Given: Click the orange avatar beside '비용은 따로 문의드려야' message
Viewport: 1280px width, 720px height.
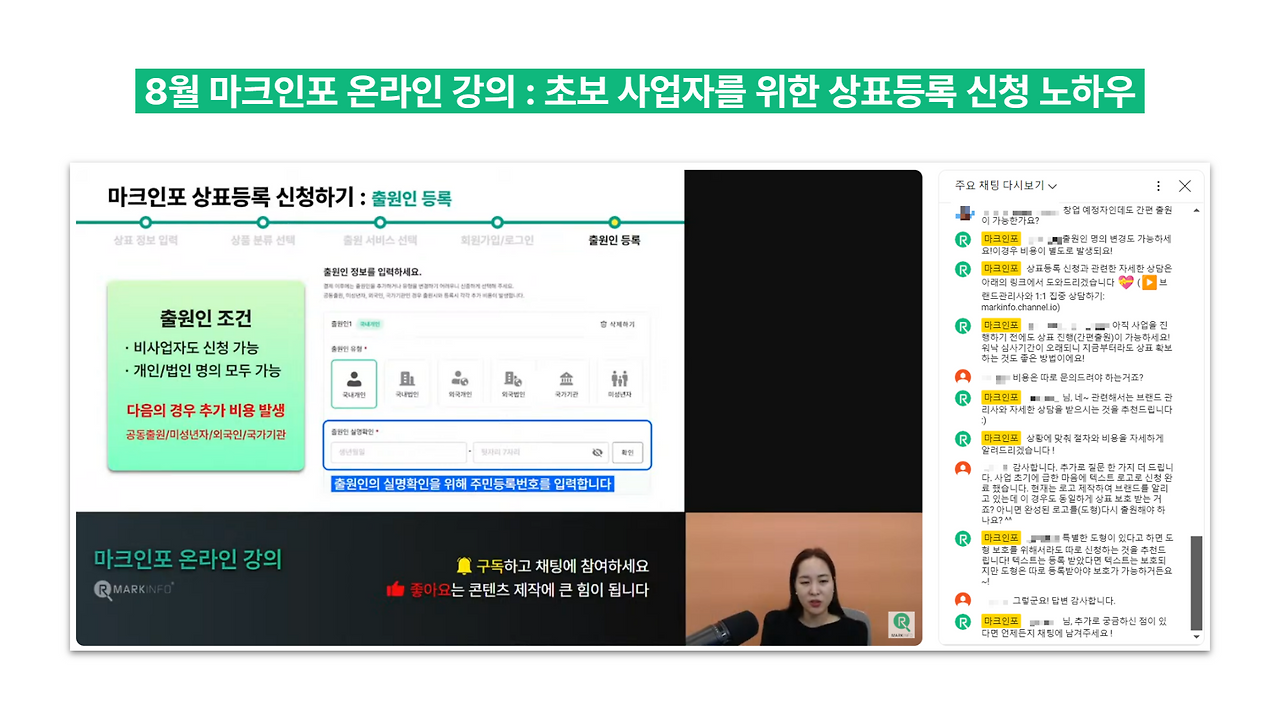Looking at the screenshot, I should click(x=963, y=377).
